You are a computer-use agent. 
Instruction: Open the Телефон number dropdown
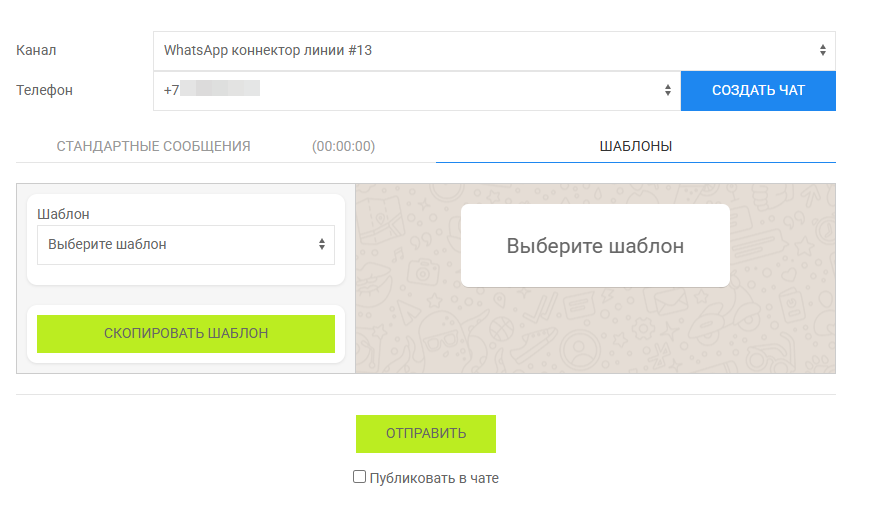point(417,90)
